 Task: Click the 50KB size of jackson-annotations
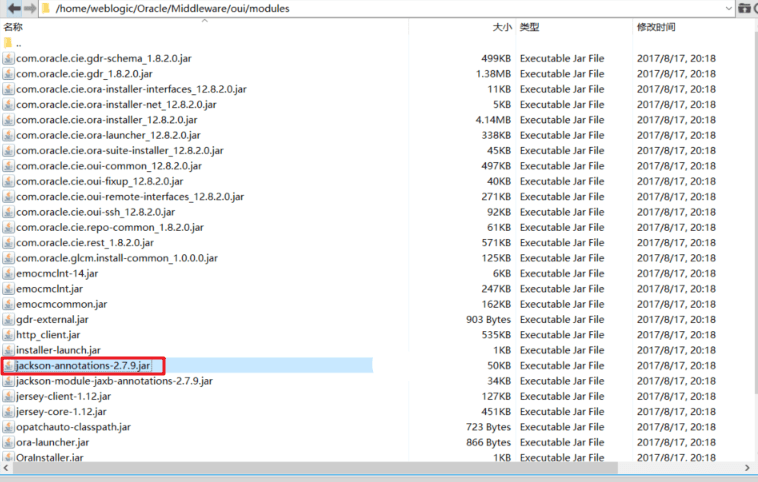(499, 365)
